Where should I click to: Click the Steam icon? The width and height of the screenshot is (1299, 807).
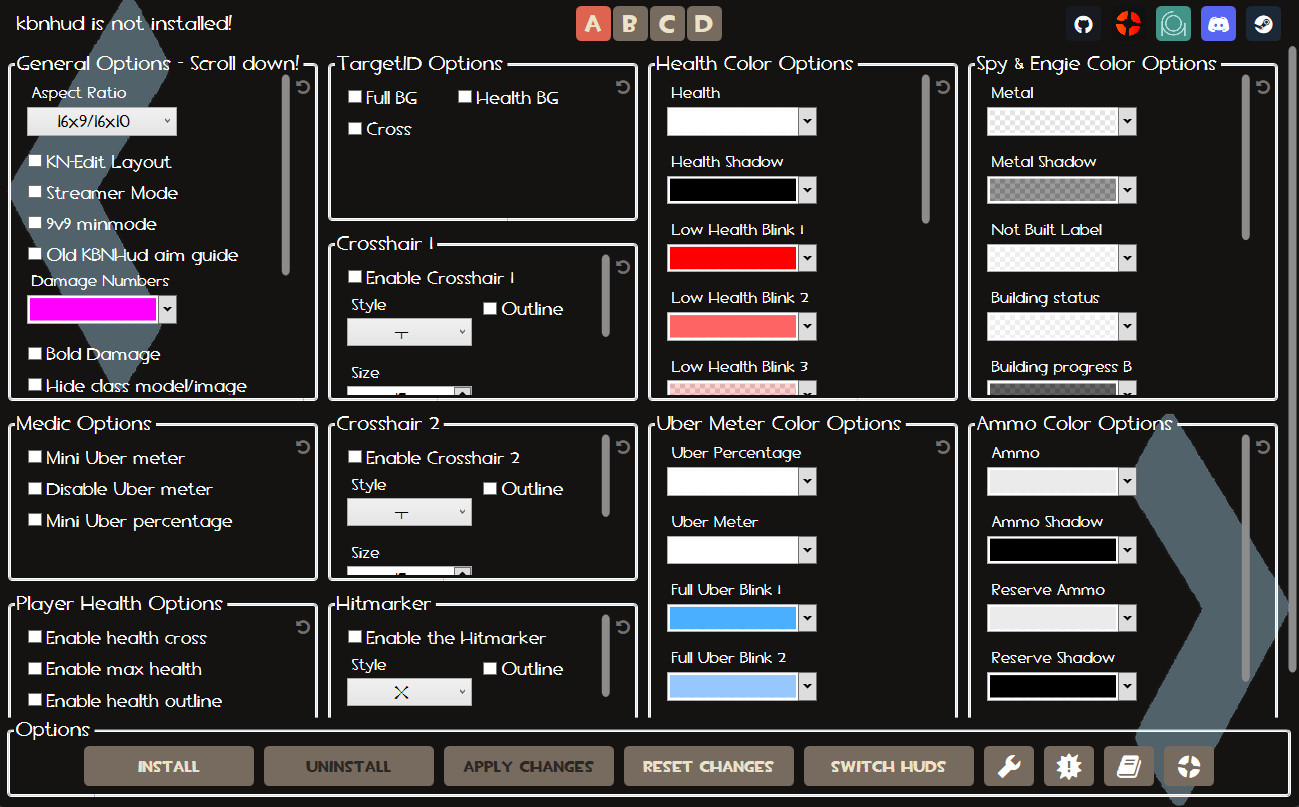1263,23
